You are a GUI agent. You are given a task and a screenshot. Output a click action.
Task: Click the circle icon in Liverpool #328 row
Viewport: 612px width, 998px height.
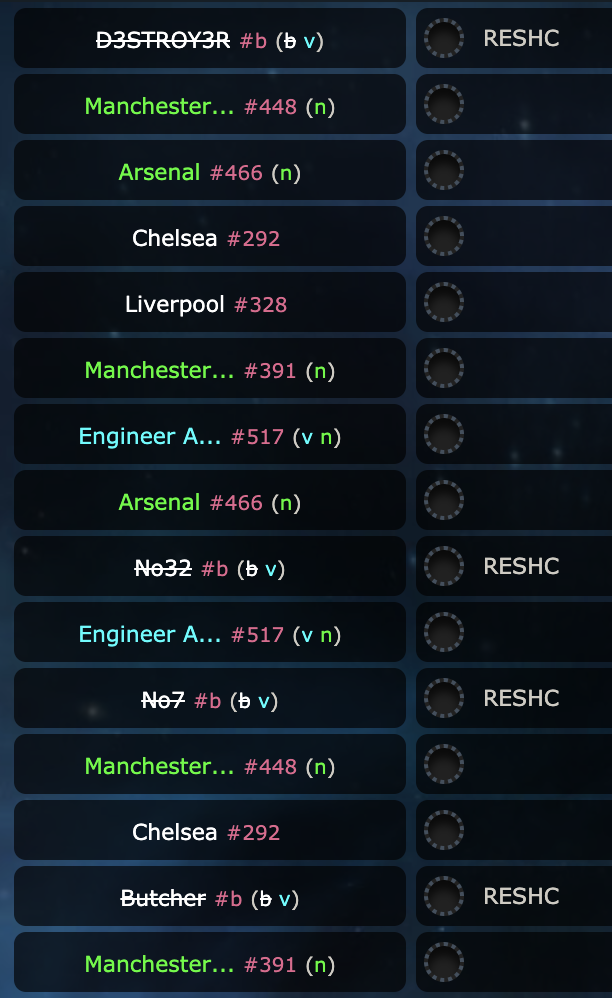[x=444, y=303]
